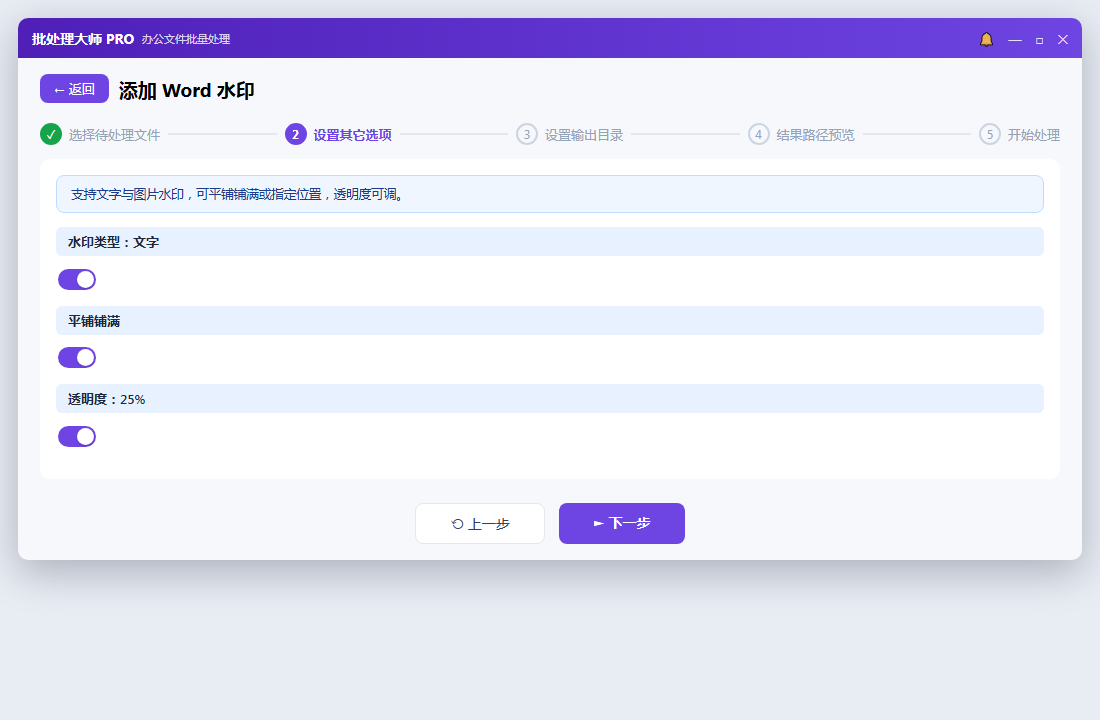Click the 办公文件批量处理 subtitle

[x=186, y=39]
